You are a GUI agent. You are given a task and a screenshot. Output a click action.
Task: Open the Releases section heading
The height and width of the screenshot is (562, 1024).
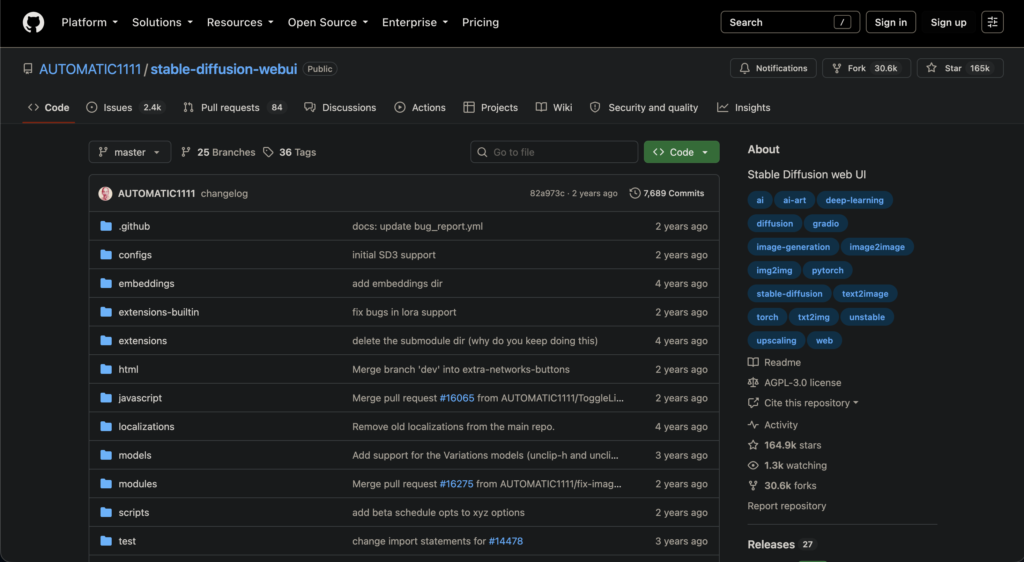coord(771,544)
